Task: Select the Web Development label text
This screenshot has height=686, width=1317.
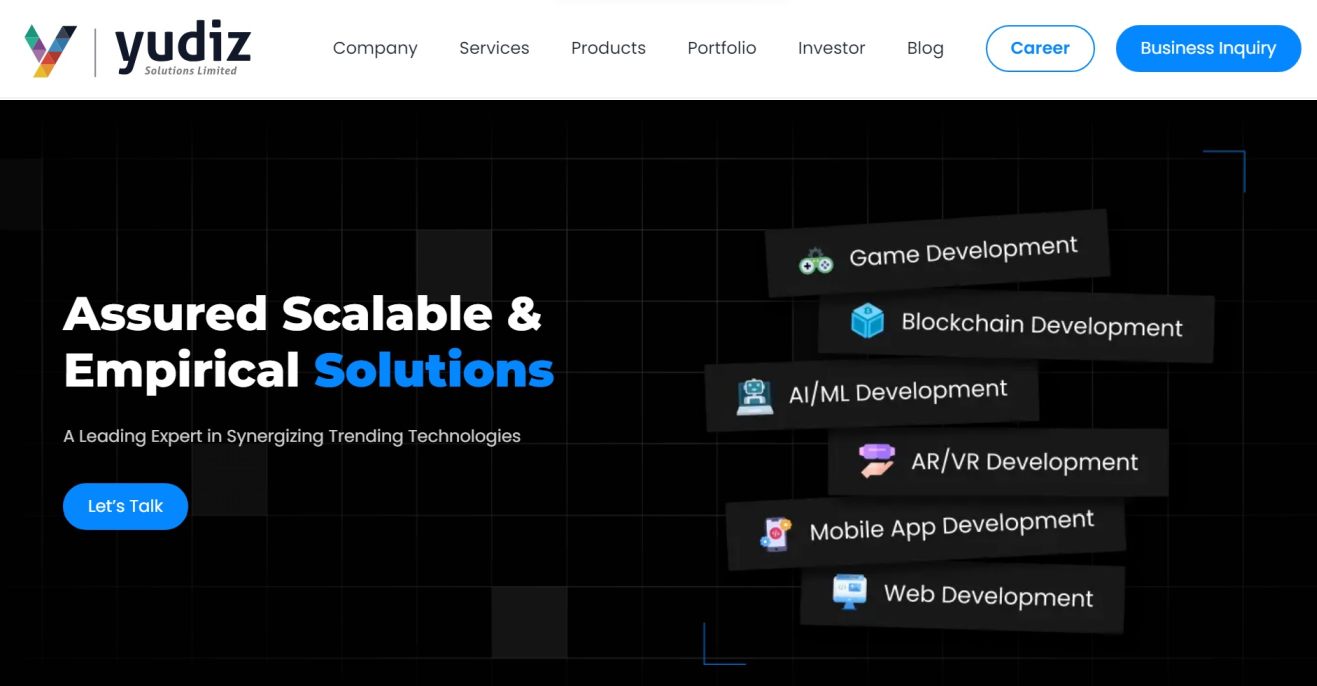Action: point(988,596)
